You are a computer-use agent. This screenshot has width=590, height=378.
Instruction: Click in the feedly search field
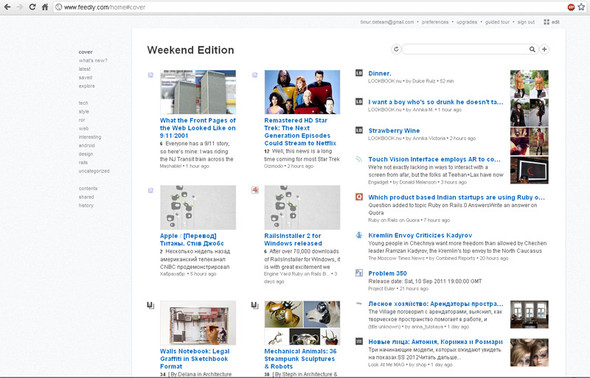tap(466, 49)
